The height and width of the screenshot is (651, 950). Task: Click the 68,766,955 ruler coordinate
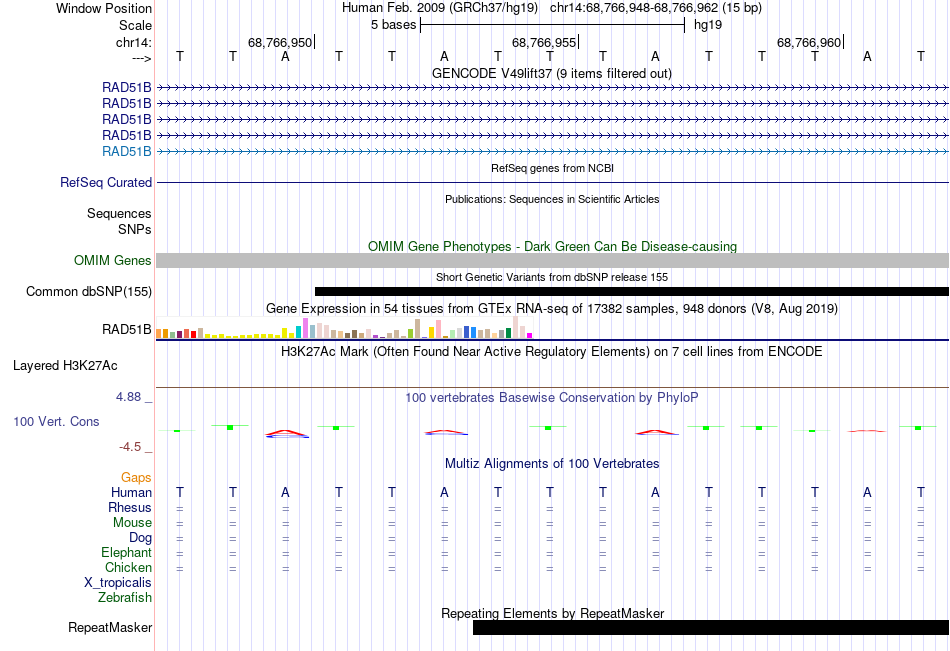click(544, 42)
